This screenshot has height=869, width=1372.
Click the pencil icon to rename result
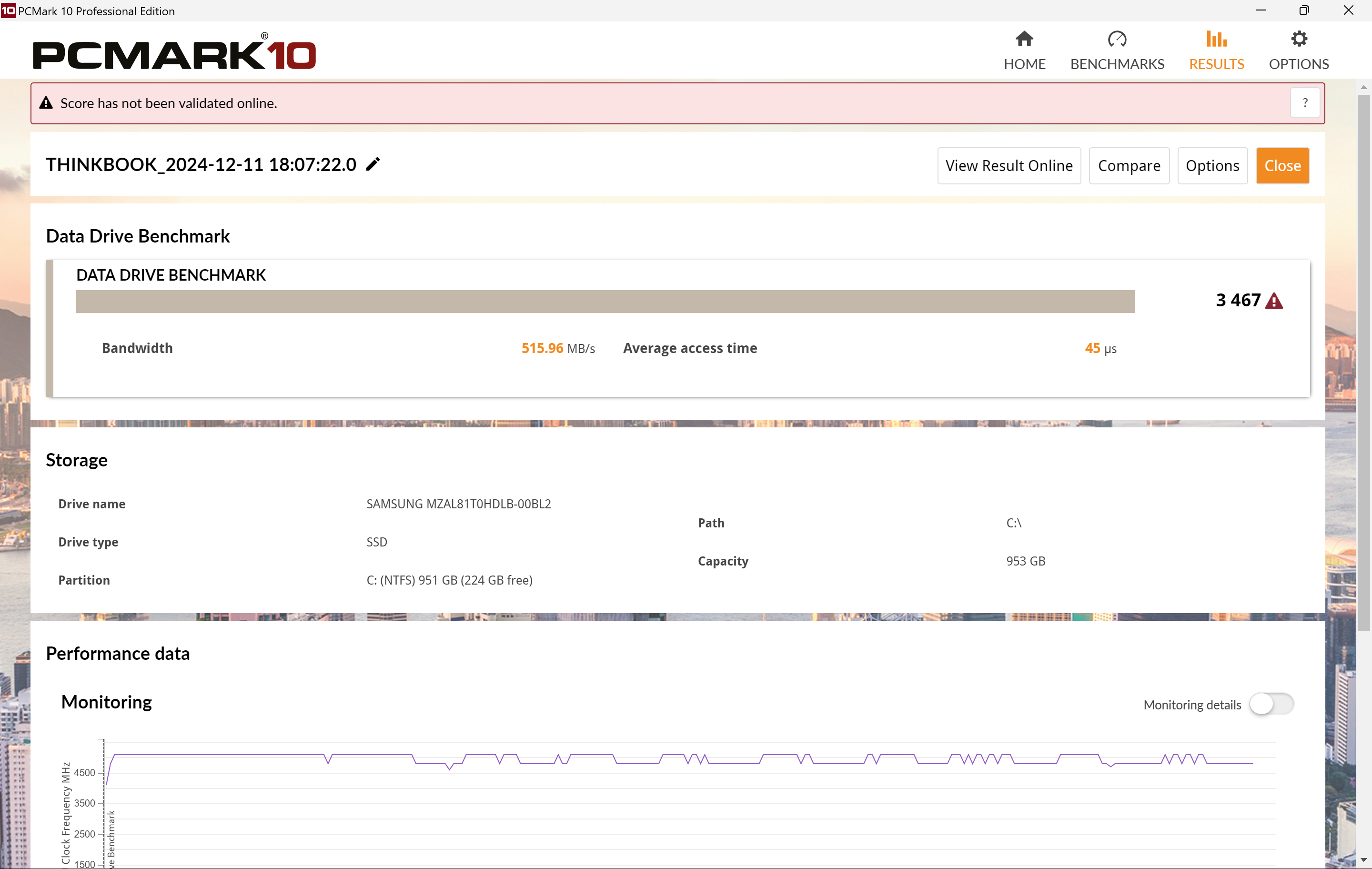[373, 165]
